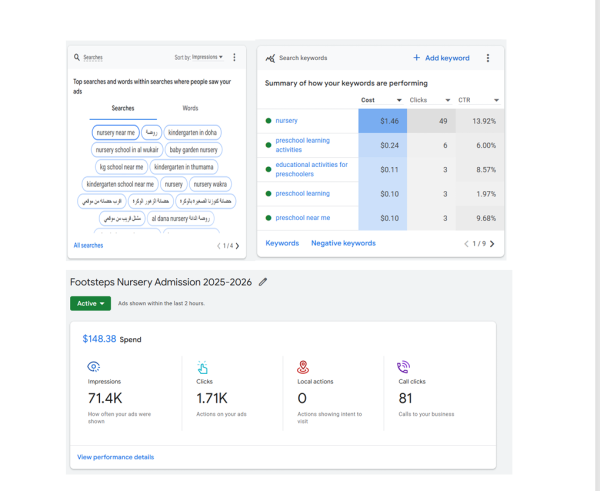Open the Active campaign status dropdown

point(91,303)
